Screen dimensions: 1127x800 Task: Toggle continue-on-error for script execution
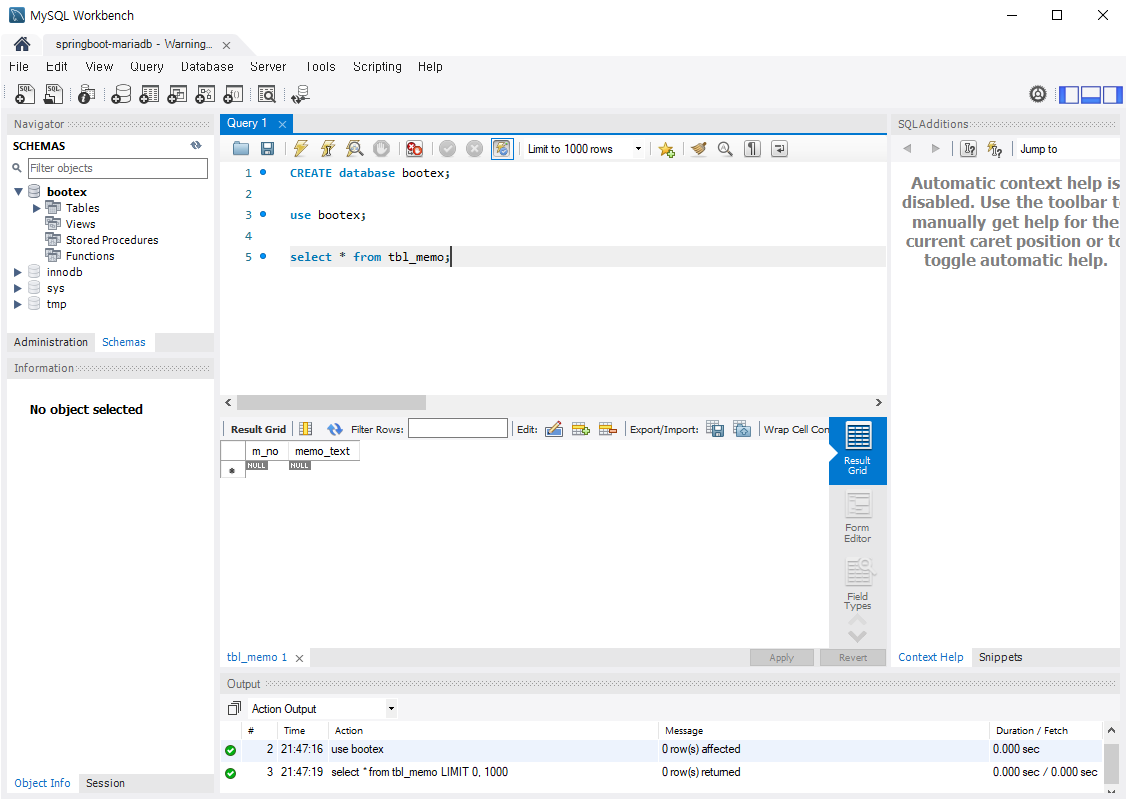pos(414,149)
